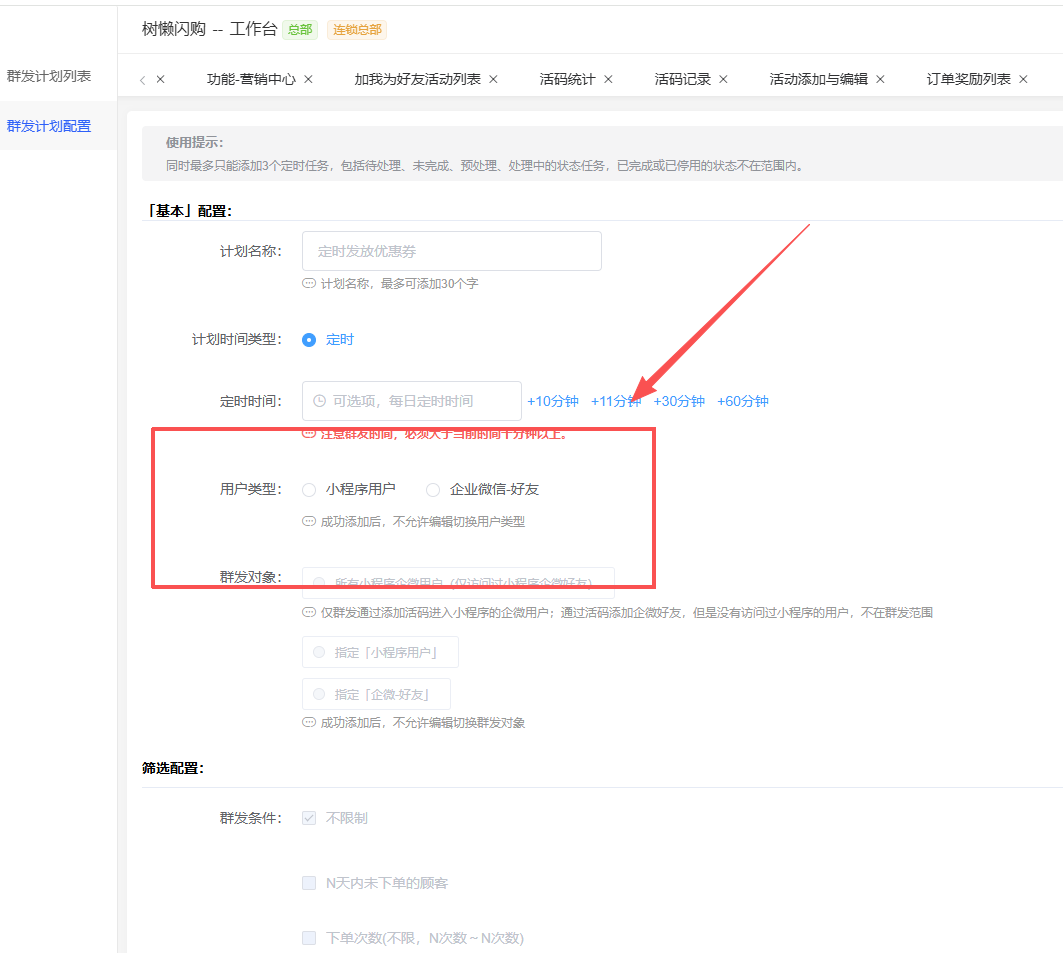Image resolution: width=1063 pixels, height=953 pixels.
Task: Click the +30分钟 quick time link
Action: point(679,401)
